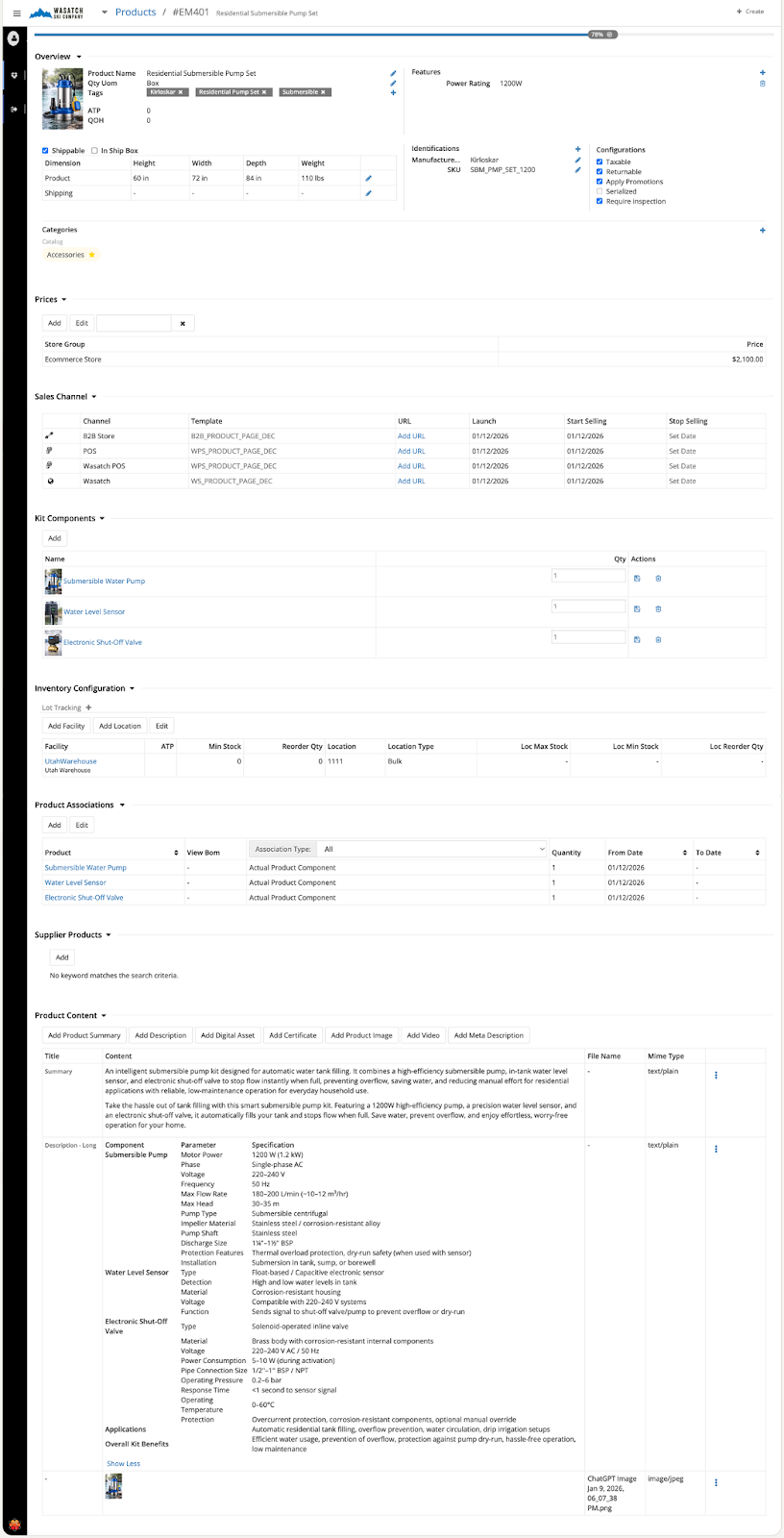This screenshot has height=1538, width=784.
Task: Open the Association Type dropdown
Action: [432, 849]
